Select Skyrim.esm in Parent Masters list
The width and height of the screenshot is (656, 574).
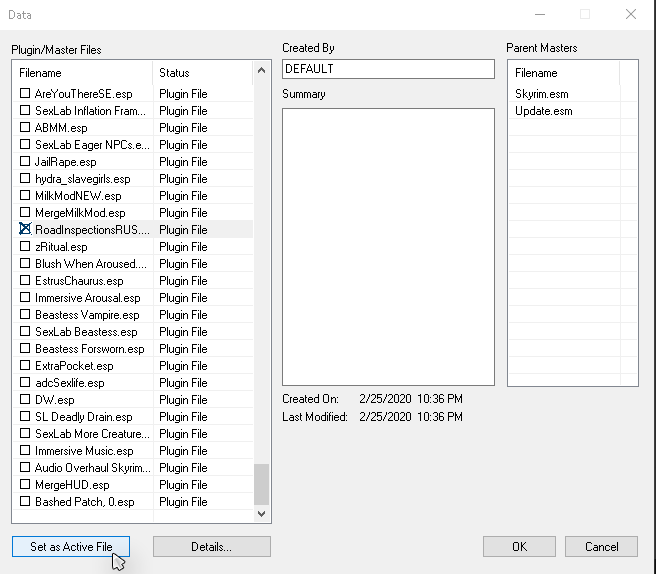tap(541, 94)
